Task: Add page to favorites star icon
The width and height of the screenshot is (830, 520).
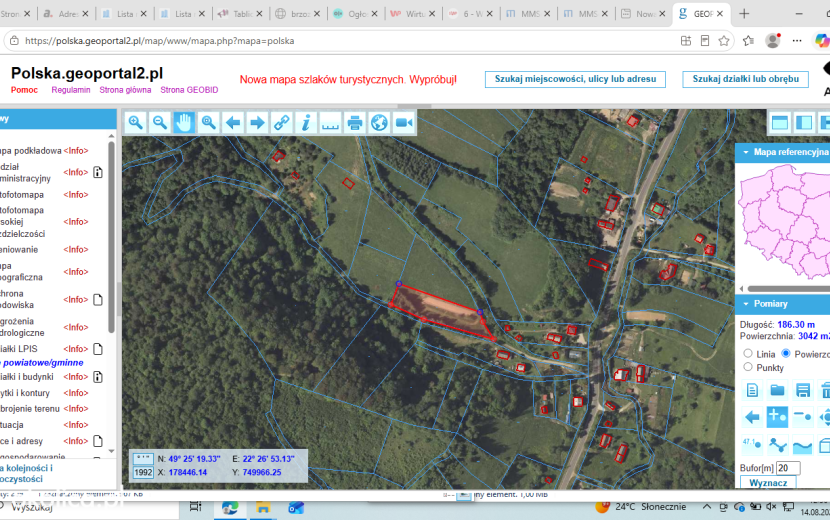Action: tap(724, 41)
